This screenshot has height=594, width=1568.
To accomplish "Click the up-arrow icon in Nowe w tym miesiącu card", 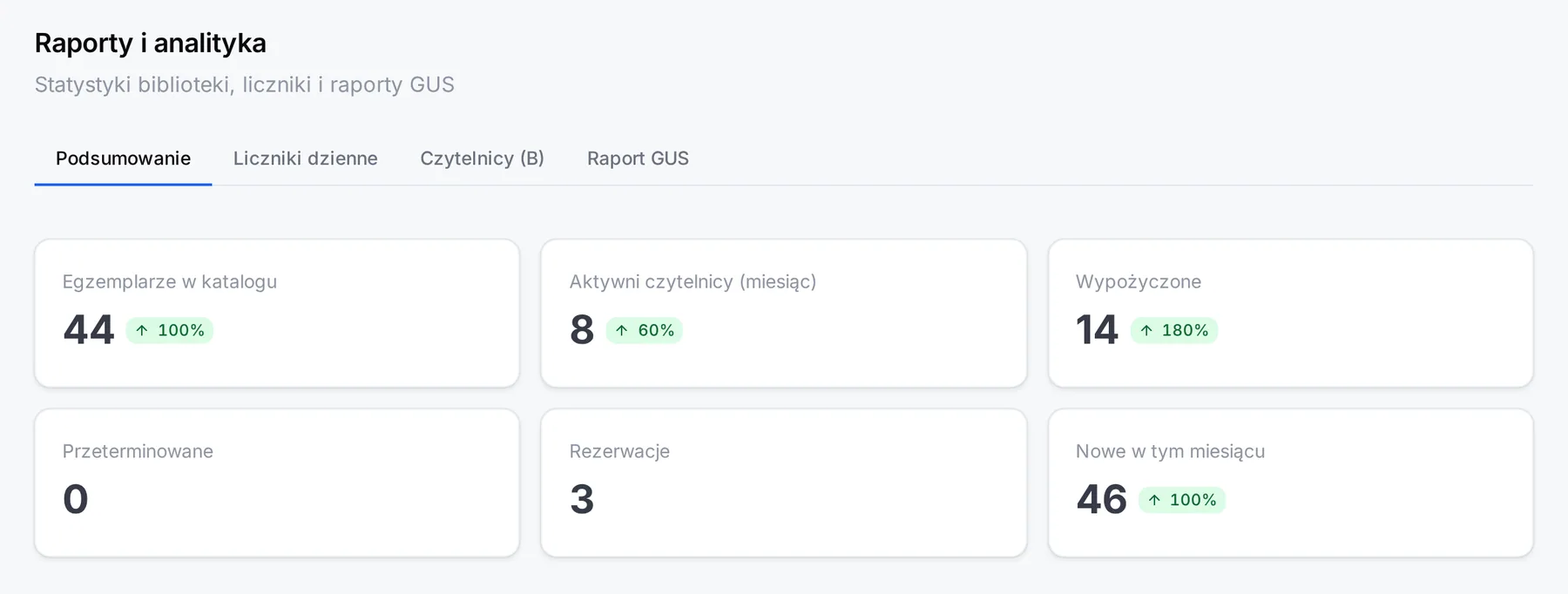I will pos(1154,500).
